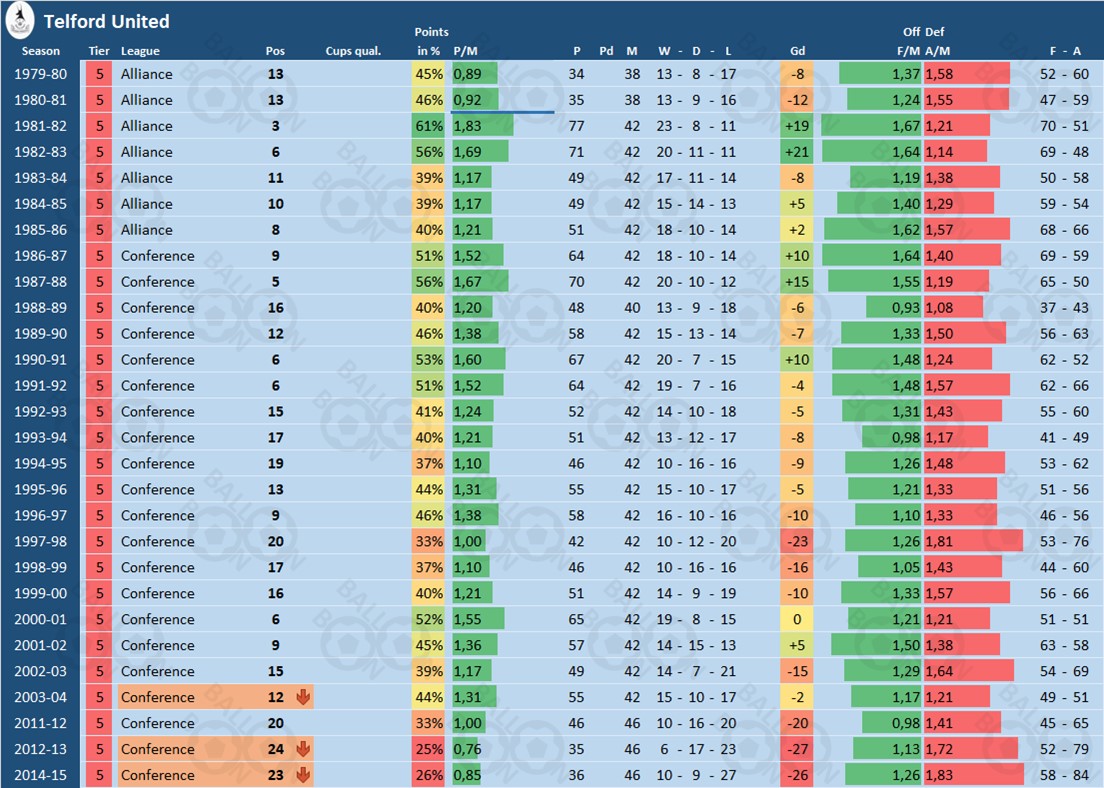The height and width of the screenshot is (788, 1104).
Task: Click the Cups qual. column header
Action: (x=353, y=51)
